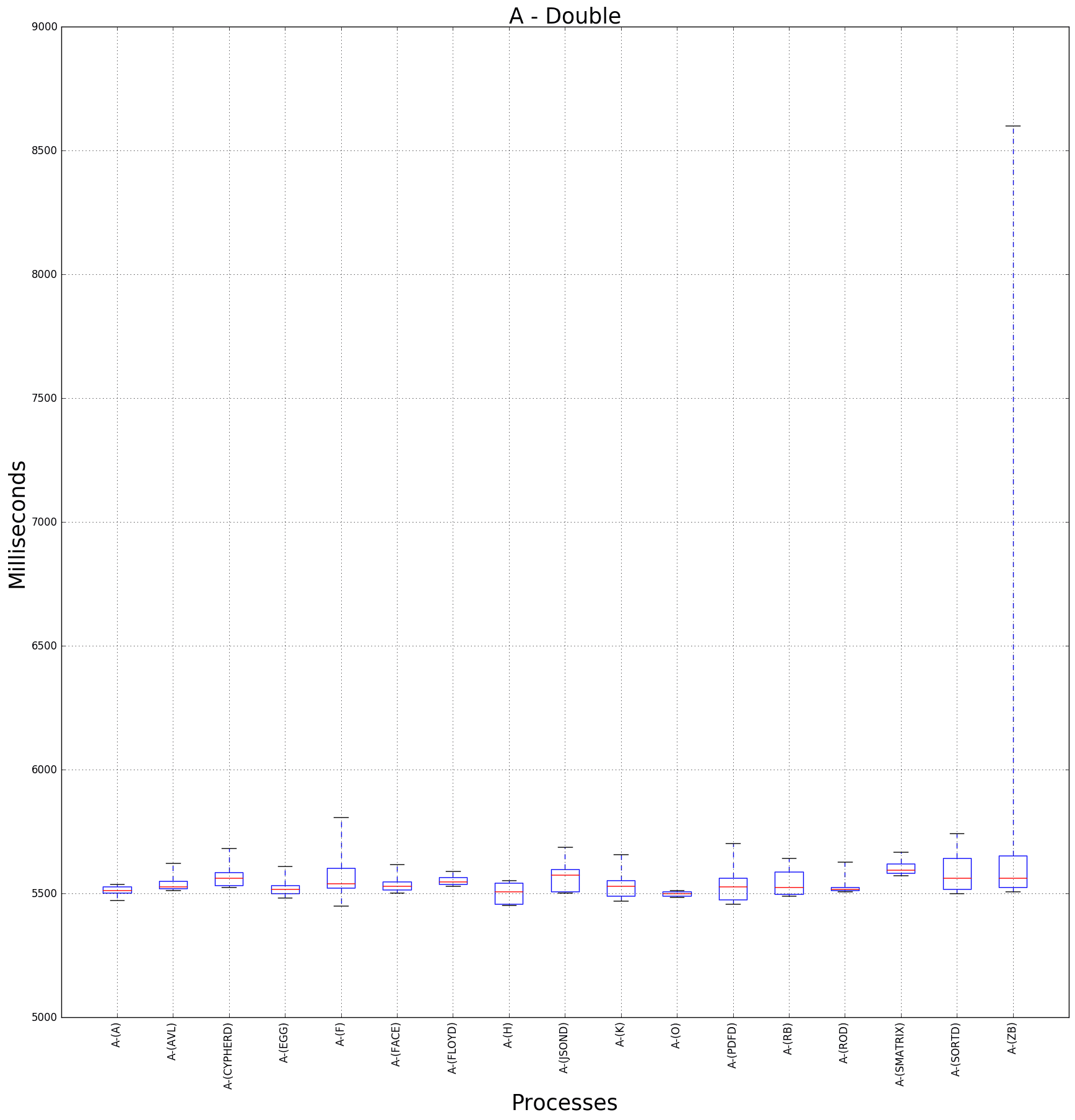Viewport: 1075px width, 1120px height.
Task: Click the x-axis label 'A-(K)'
Action: 620,1035
